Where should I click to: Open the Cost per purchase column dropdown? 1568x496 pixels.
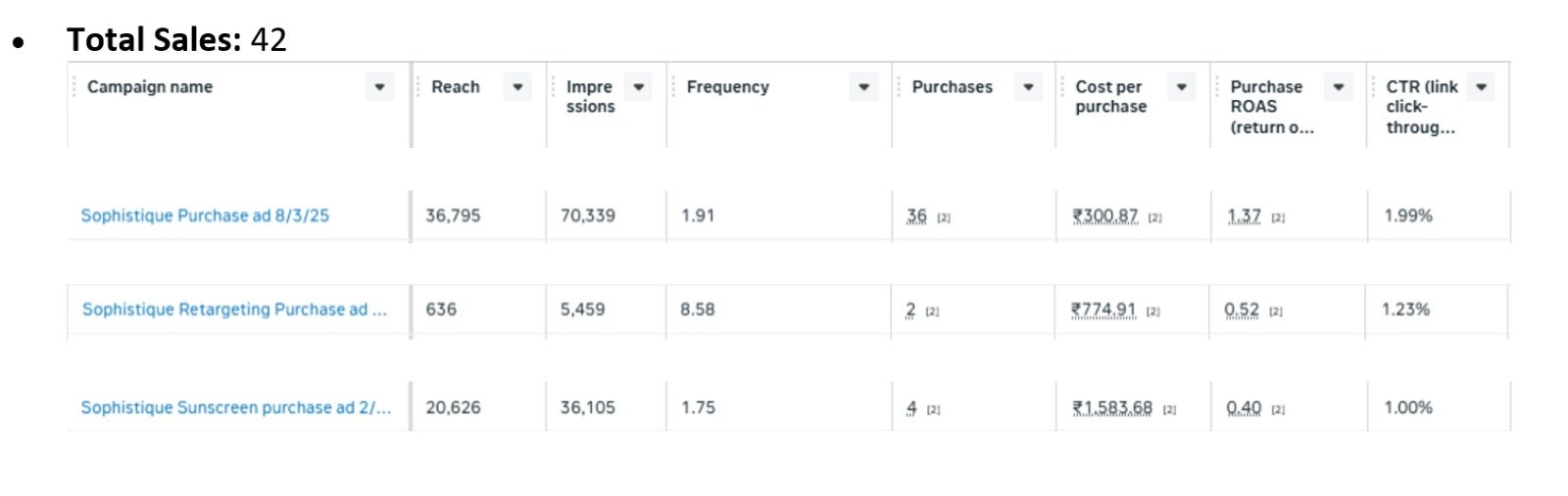click(1182, 87)
